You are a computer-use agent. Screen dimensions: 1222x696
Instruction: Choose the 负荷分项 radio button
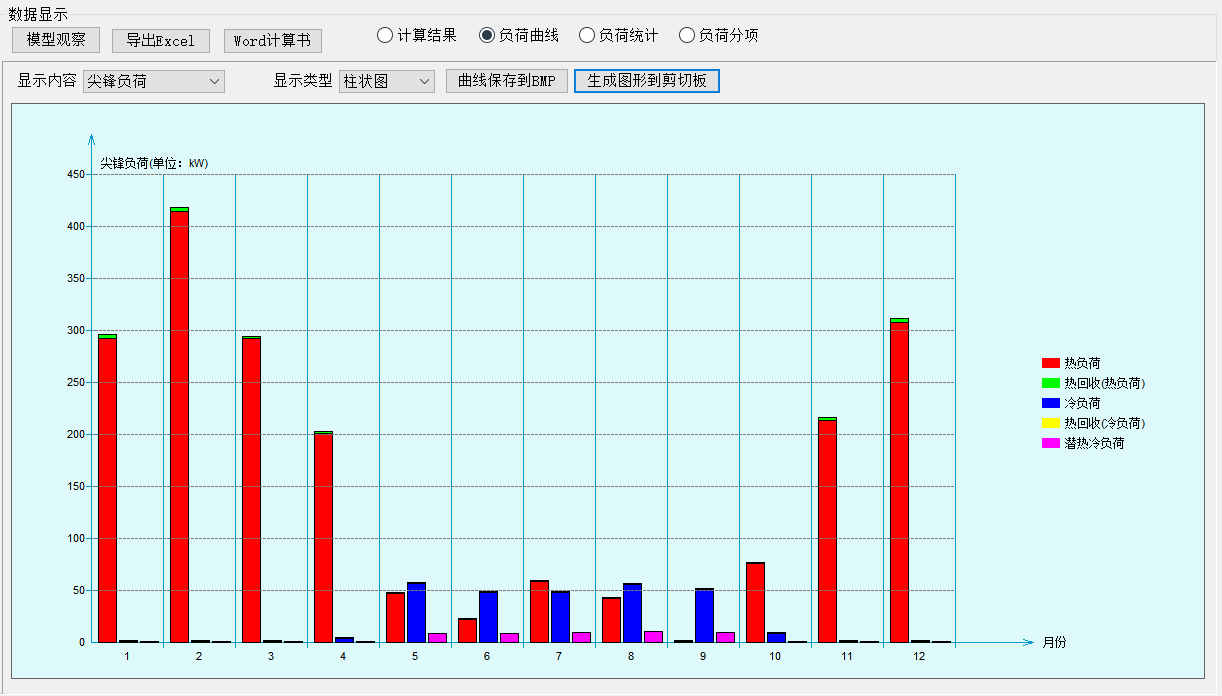click(687, 35)
